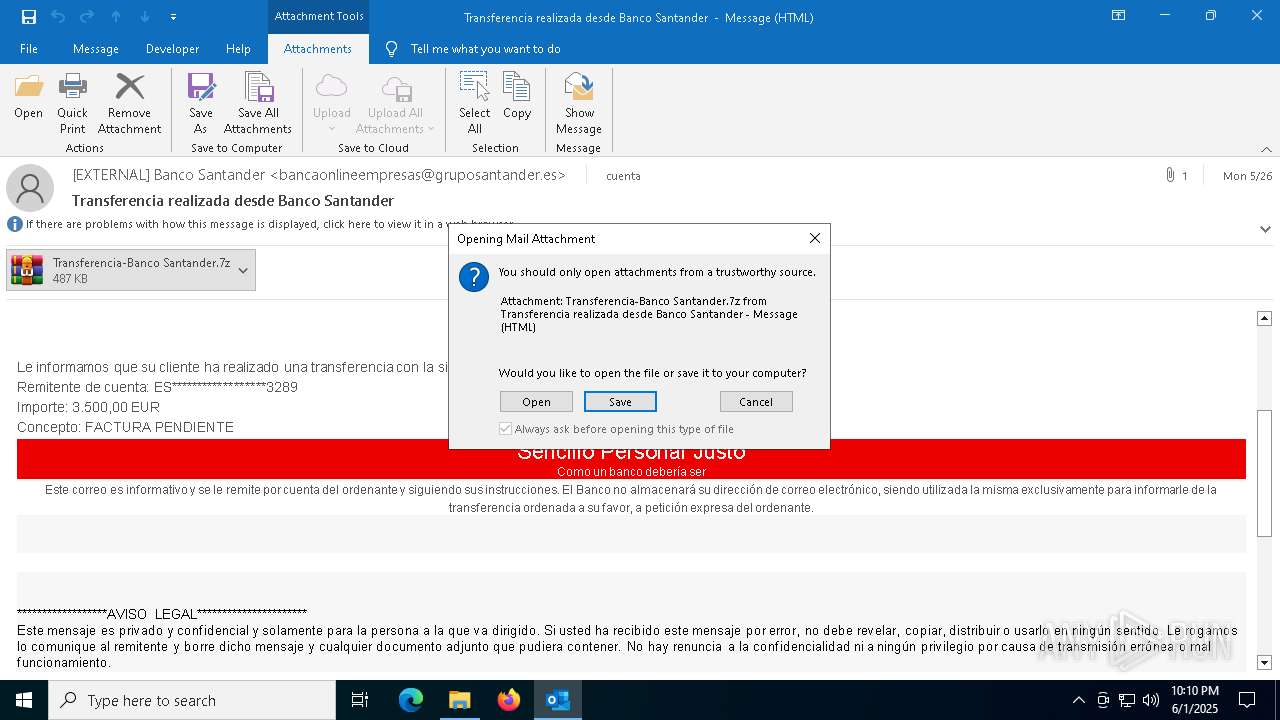Click Save in the Opening Mail Attachment dialog
The width and height of the screenshot is (1280, 720).
[x=620, y=402]
